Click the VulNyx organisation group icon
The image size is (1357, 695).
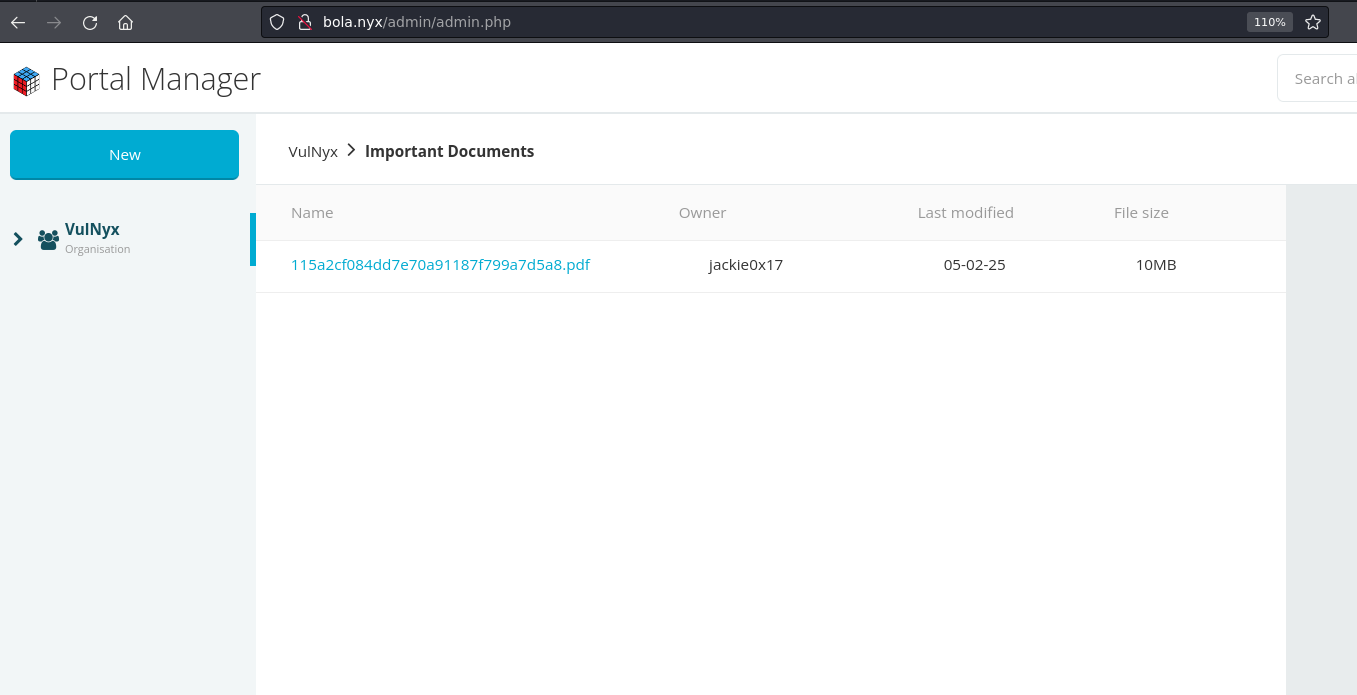point(48,240)
